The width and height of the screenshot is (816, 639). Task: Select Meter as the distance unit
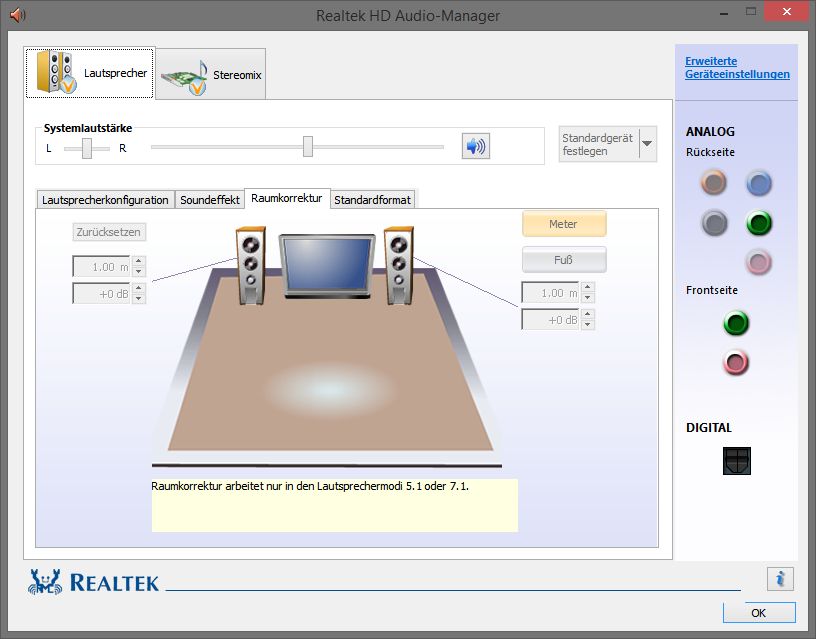564,224
